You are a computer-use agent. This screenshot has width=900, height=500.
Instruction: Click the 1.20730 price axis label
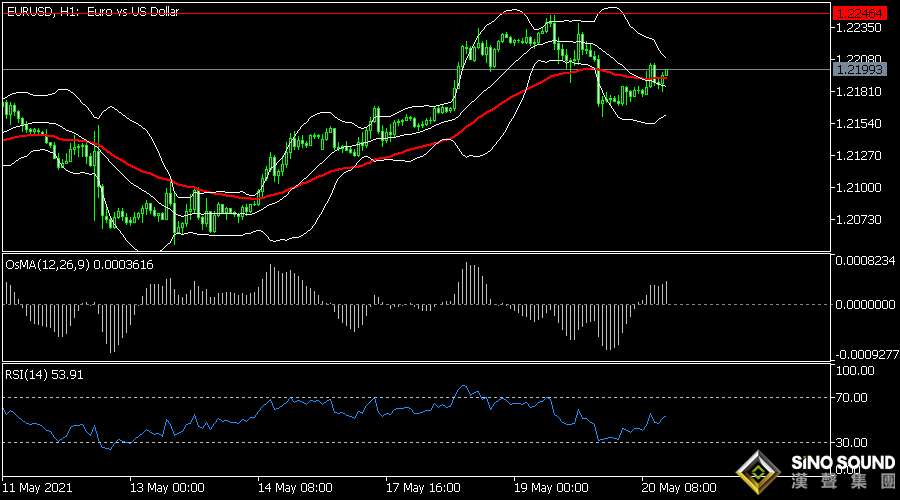click(858, 220)
